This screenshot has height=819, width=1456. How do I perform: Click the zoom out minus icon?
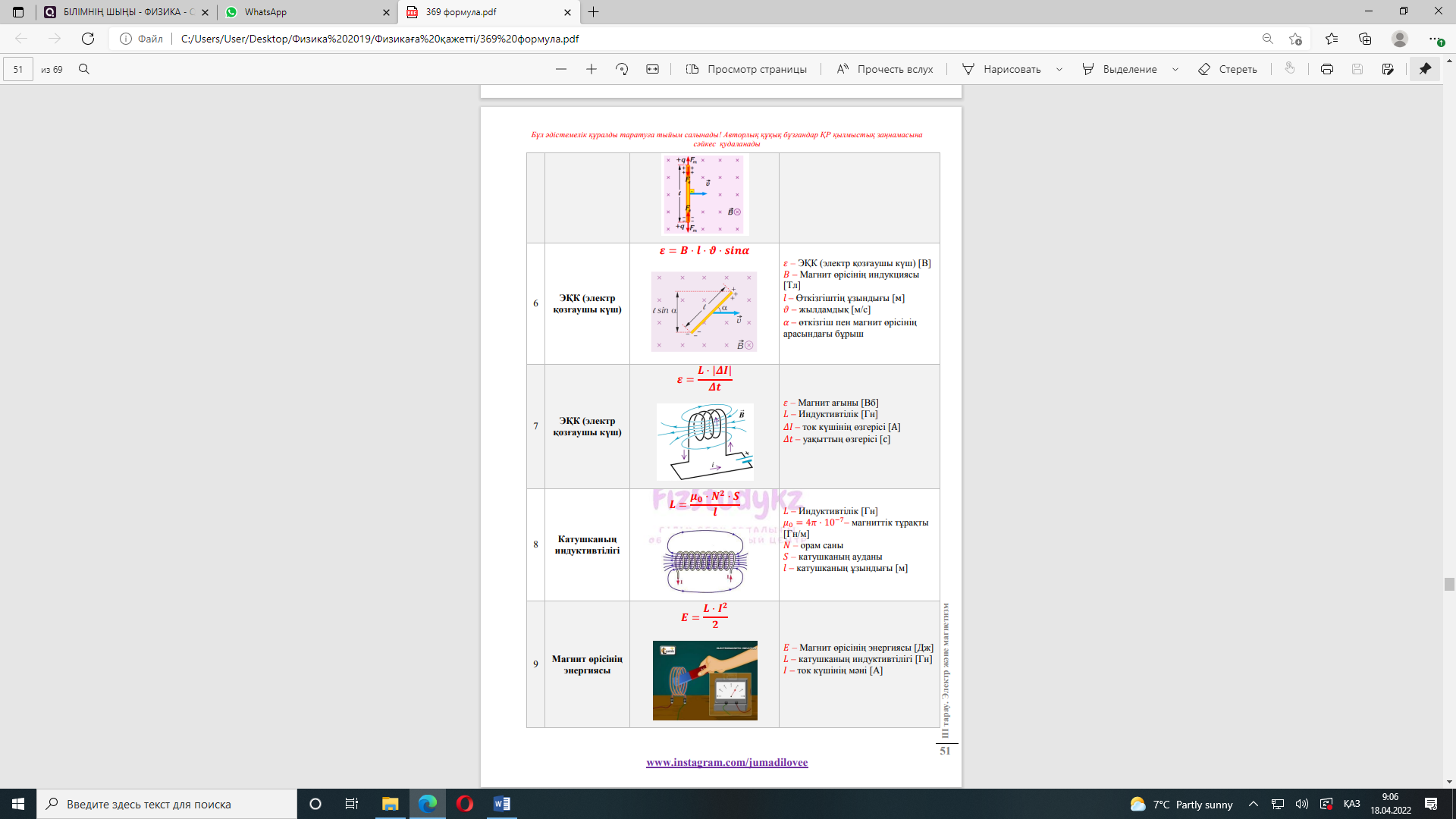(x=561, y=69)
